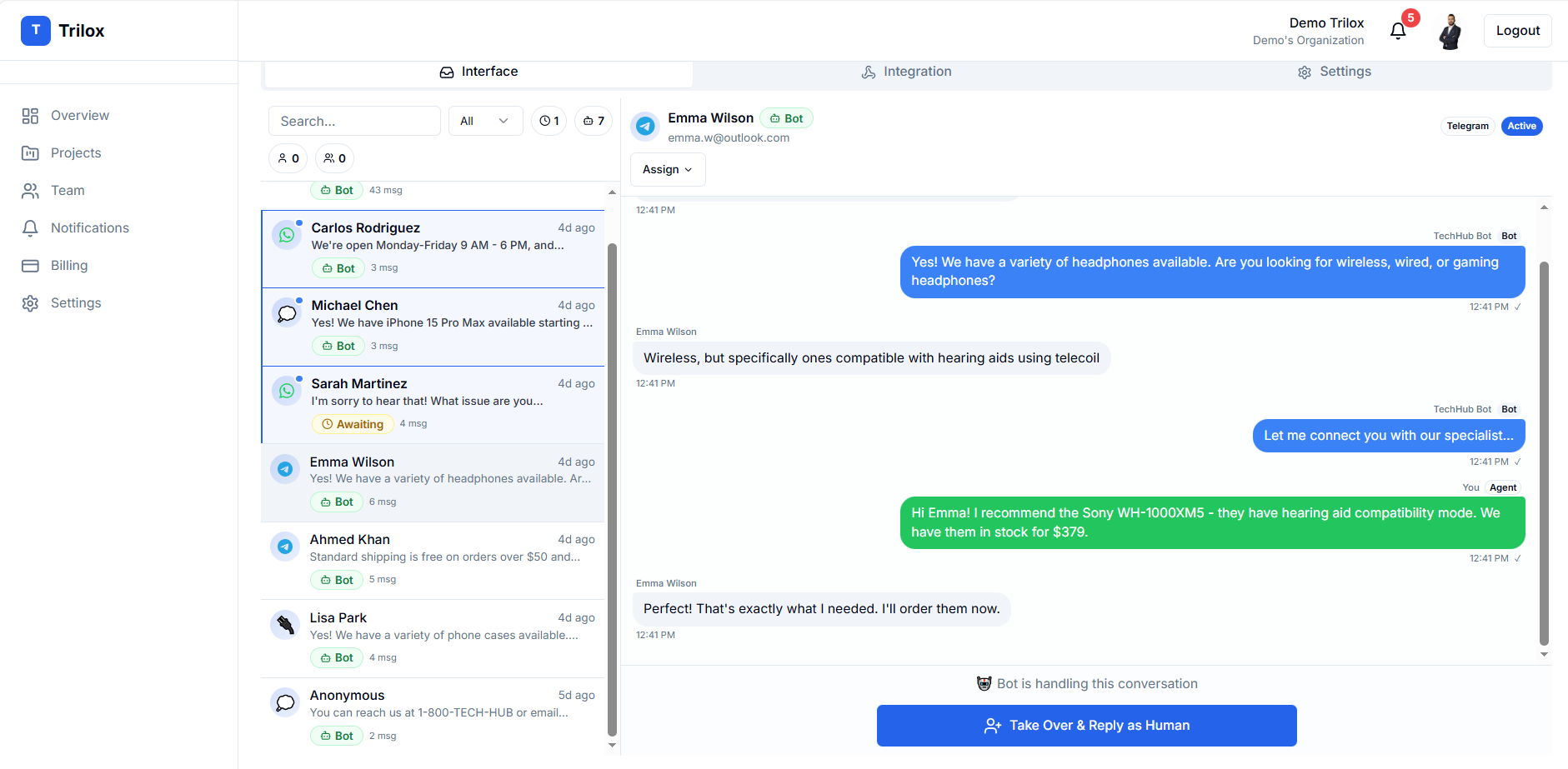
Task: Click the Agent label above green message
Action: tap(1503, 487)
